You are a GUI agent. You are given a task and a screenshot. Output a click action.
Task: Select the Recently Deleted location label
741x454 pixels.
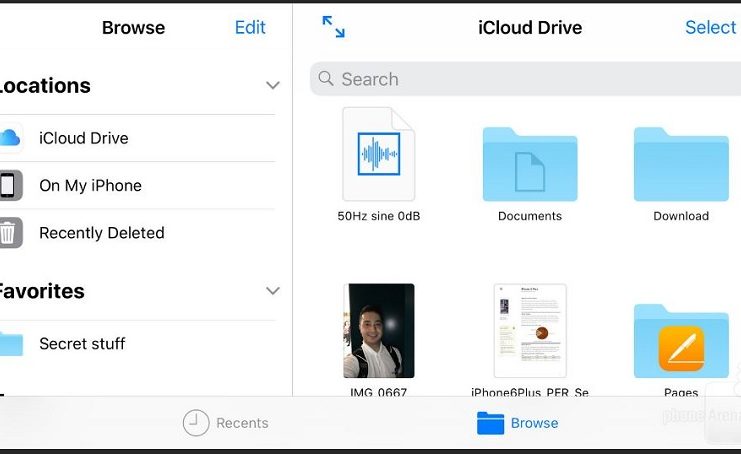(x=101, y=233)
